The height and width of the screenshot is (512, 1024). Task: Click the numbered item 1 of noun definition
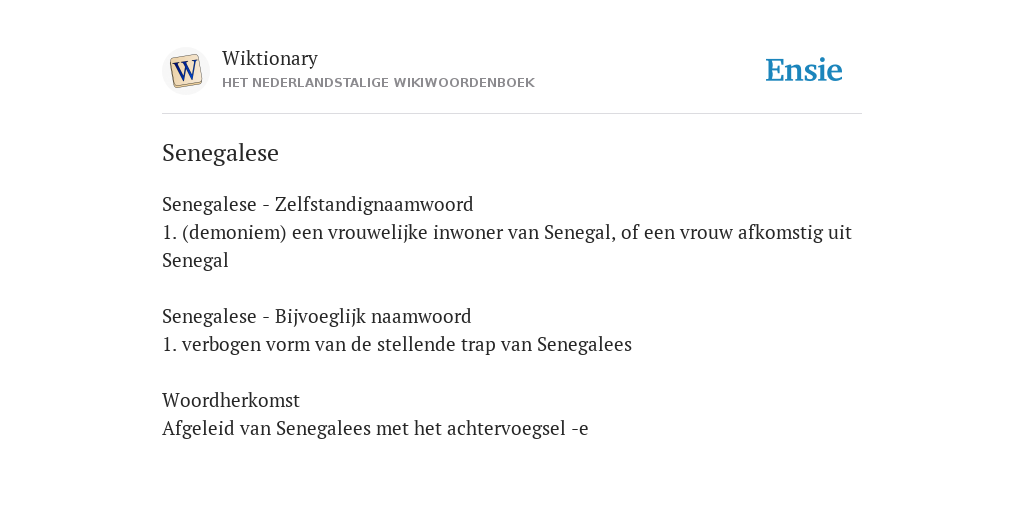tap(169, 232)
